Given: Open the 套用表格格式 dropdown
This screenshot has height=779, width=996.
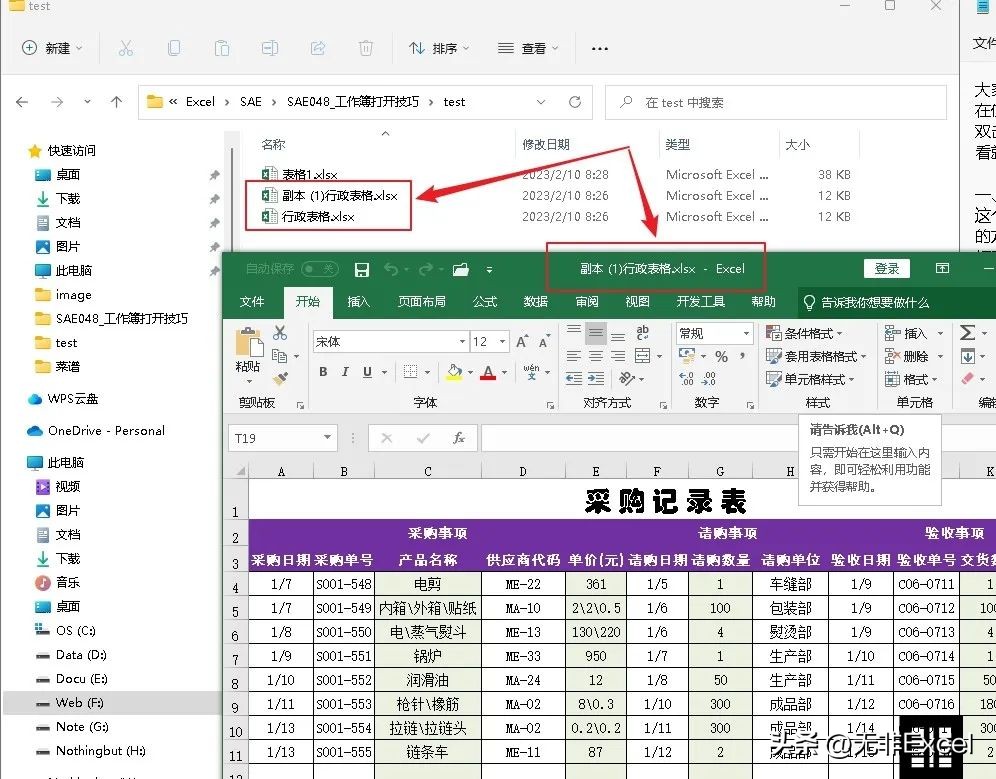Looking at the screenshot, I should click(x=817, y=356).
